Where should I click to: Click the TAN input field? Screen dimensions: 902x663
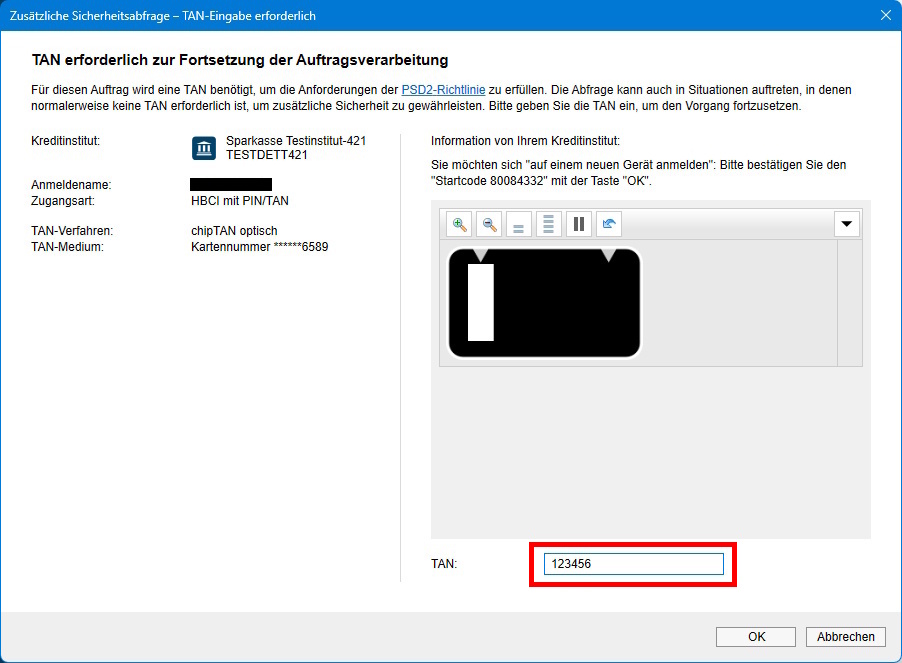(x=633, y=565)
